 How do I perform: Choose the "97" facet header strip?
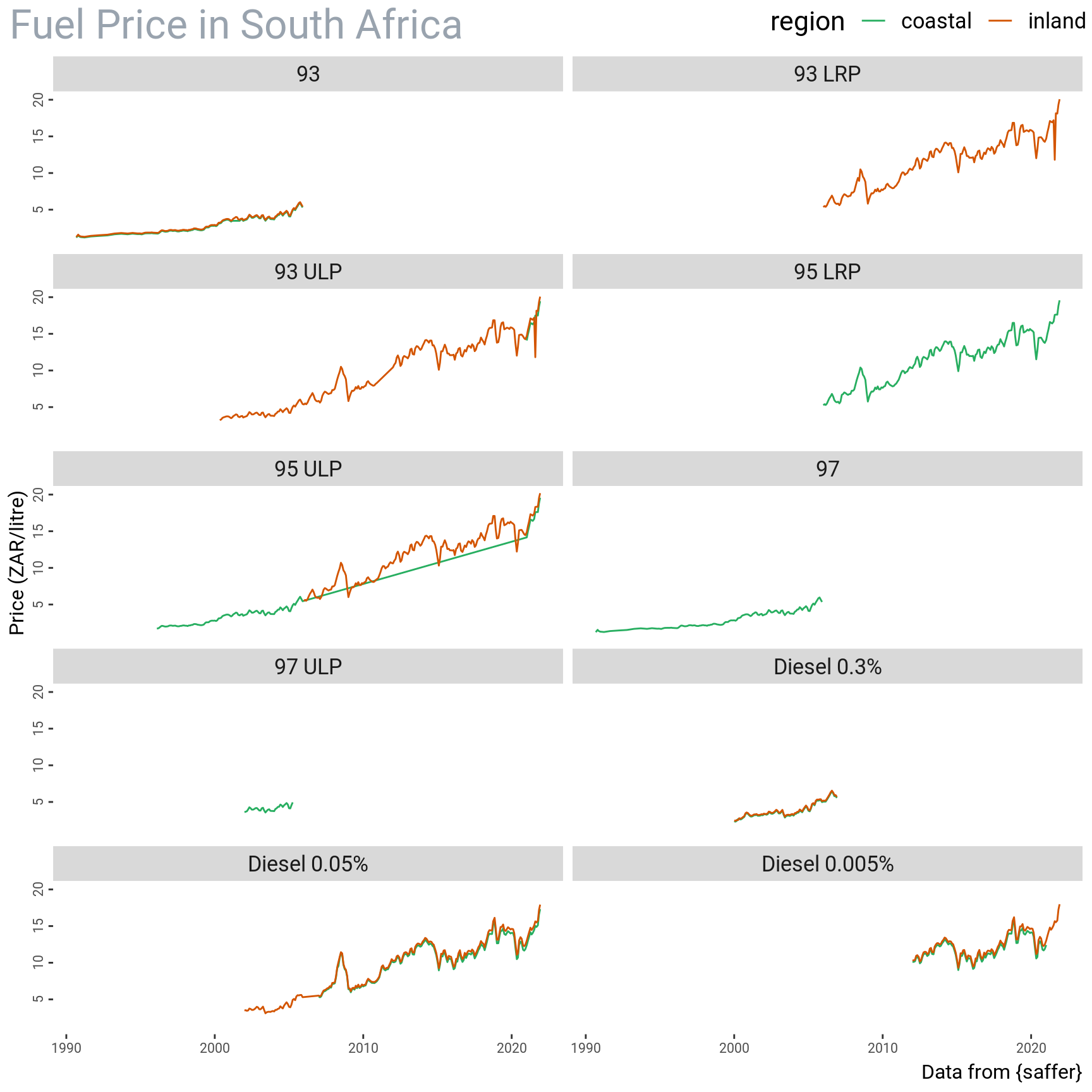point(827,469)
